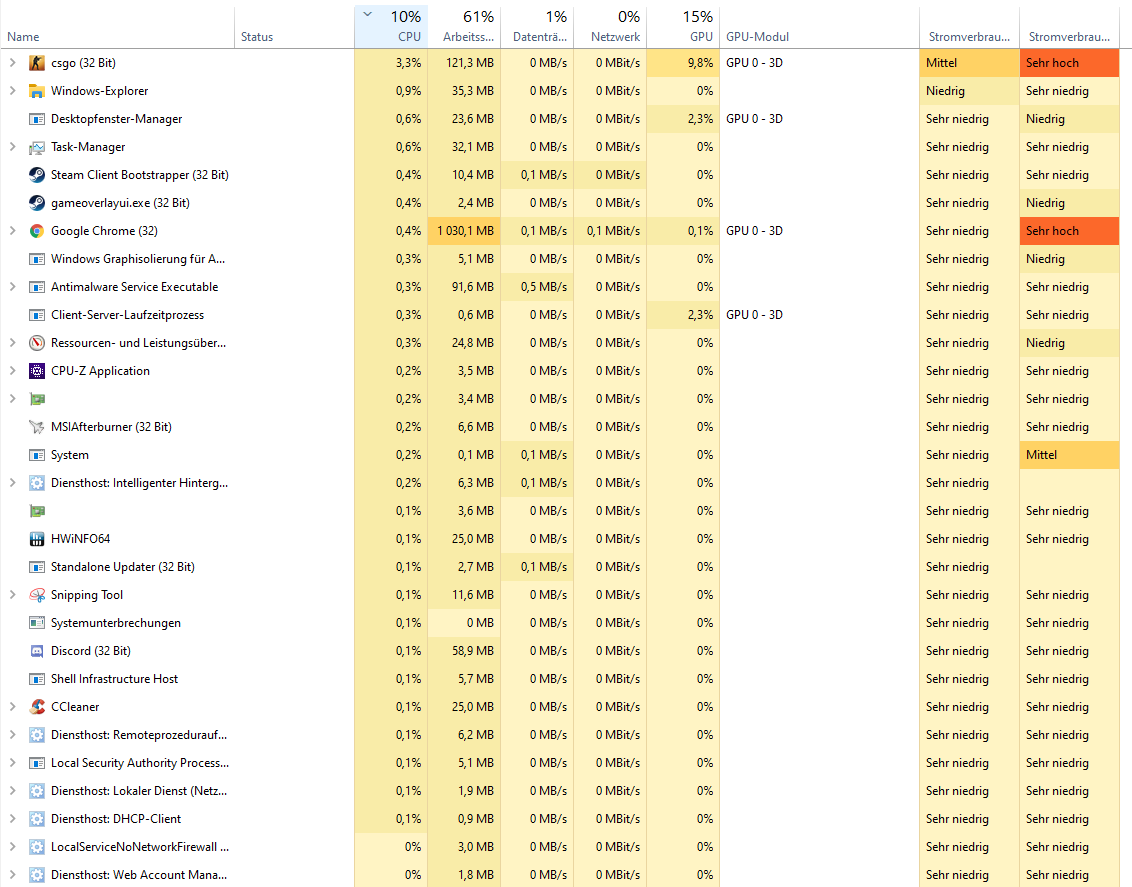
Task: Click the HWiNFO64 icon
Action: pos(37,539)
